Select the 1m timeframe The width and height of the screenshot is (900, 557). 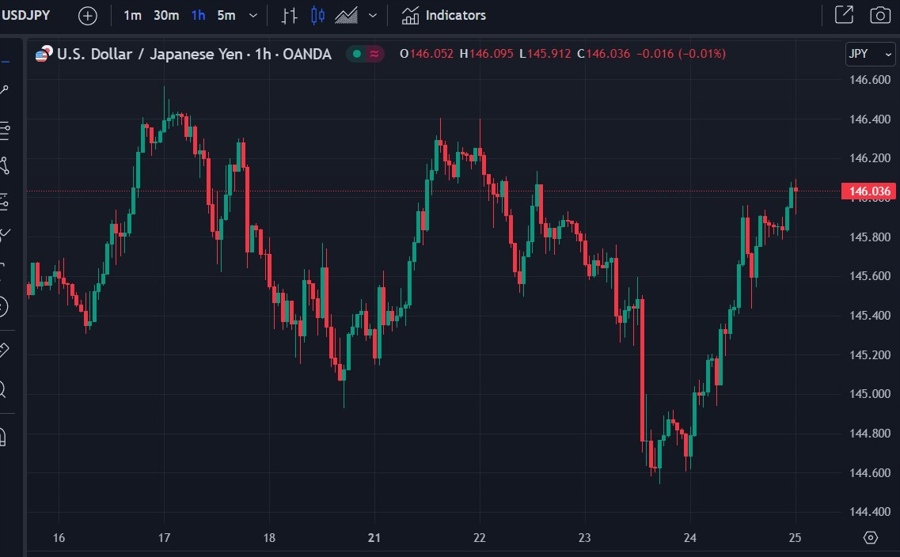(132, 16)
